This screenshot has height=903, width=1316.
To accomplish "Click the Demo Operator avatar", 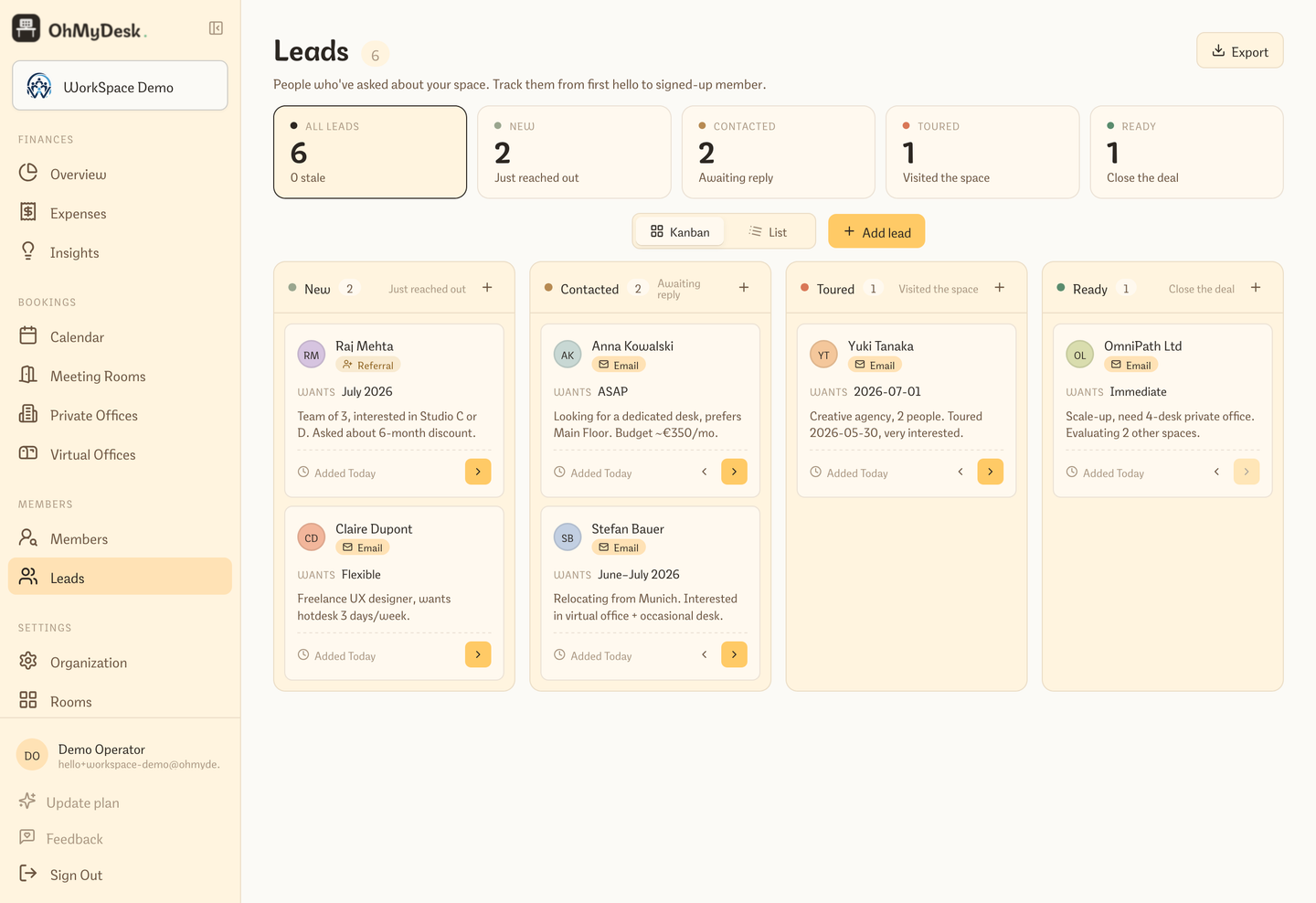I will pos(32,755).
